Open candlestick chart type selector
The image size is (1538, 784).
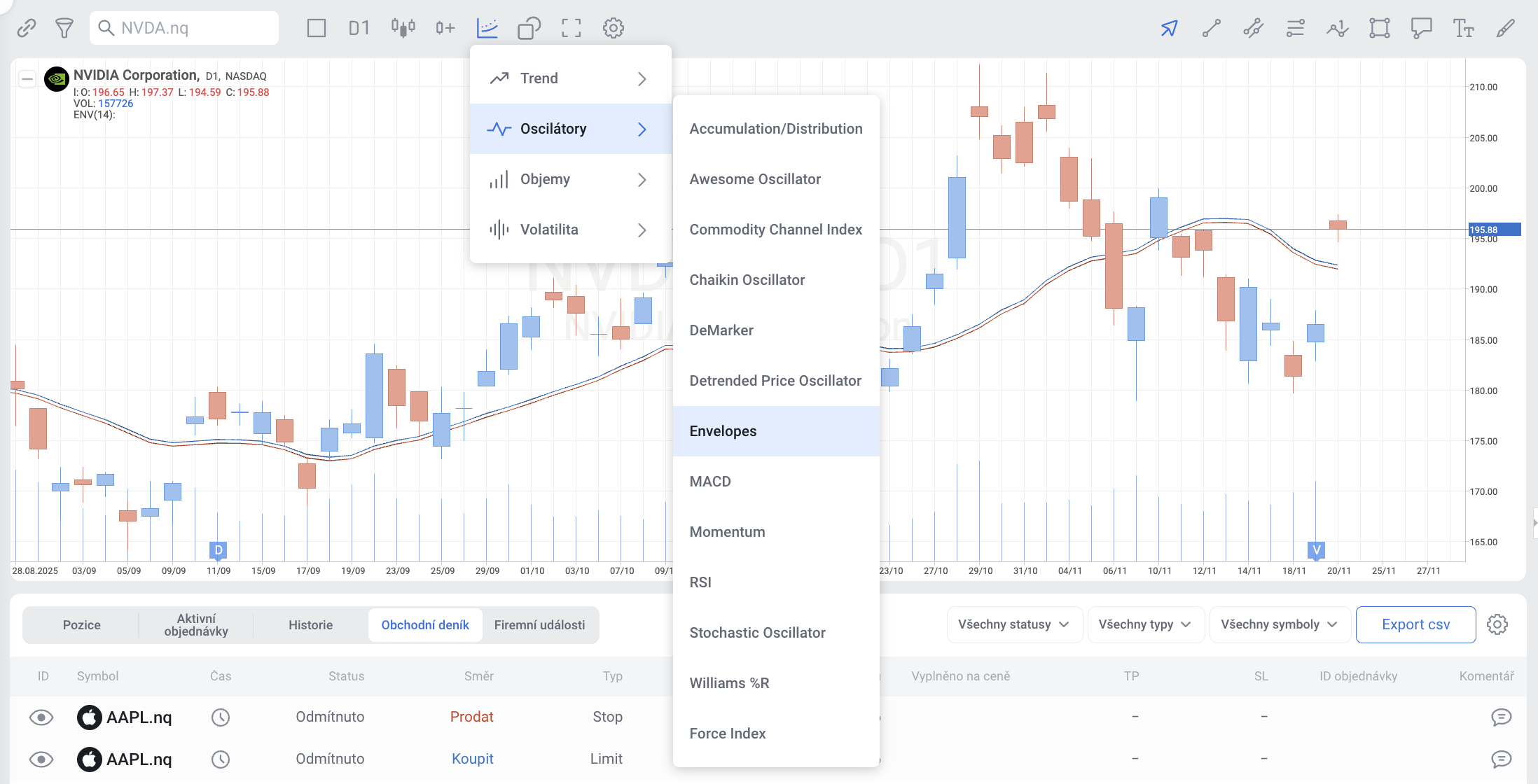tap(403, 28)
